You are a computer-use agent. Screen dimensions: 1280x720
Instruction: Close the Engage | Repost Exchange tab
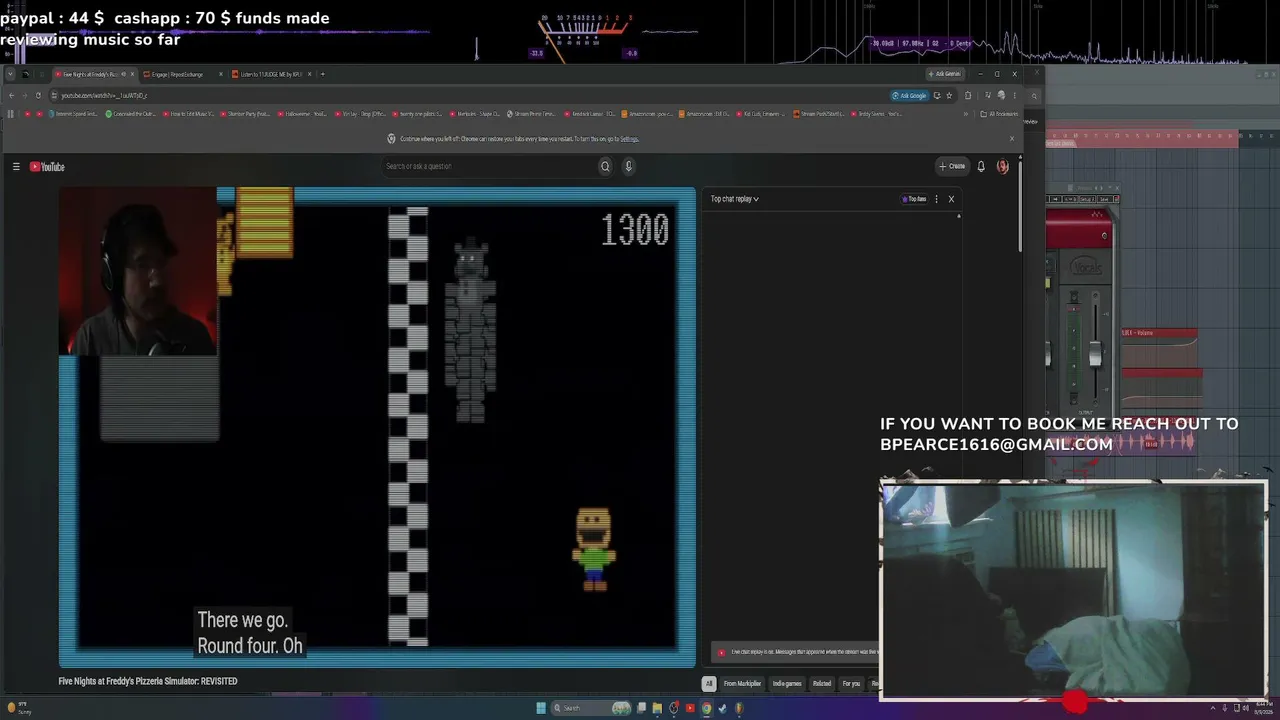pyautogui.click(x=220, y=74)
